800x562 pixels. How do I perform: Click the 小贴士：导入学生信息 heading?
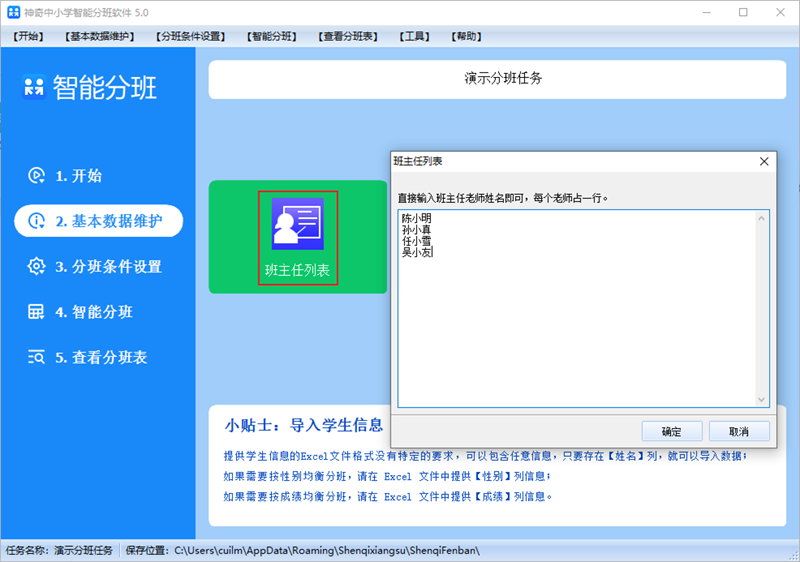pos(304,425)
